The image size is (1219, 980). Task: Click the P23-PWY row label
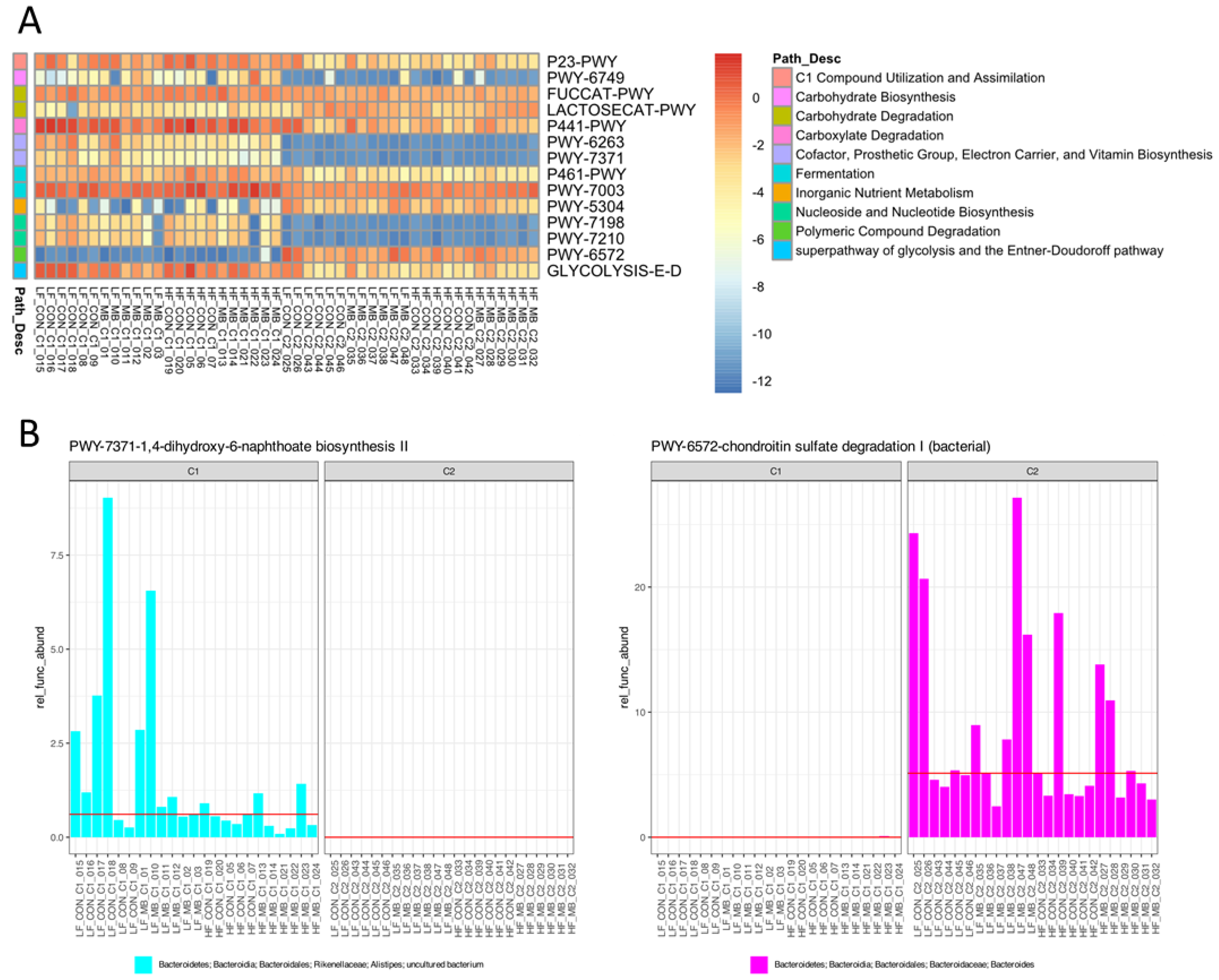click(582, 61)
